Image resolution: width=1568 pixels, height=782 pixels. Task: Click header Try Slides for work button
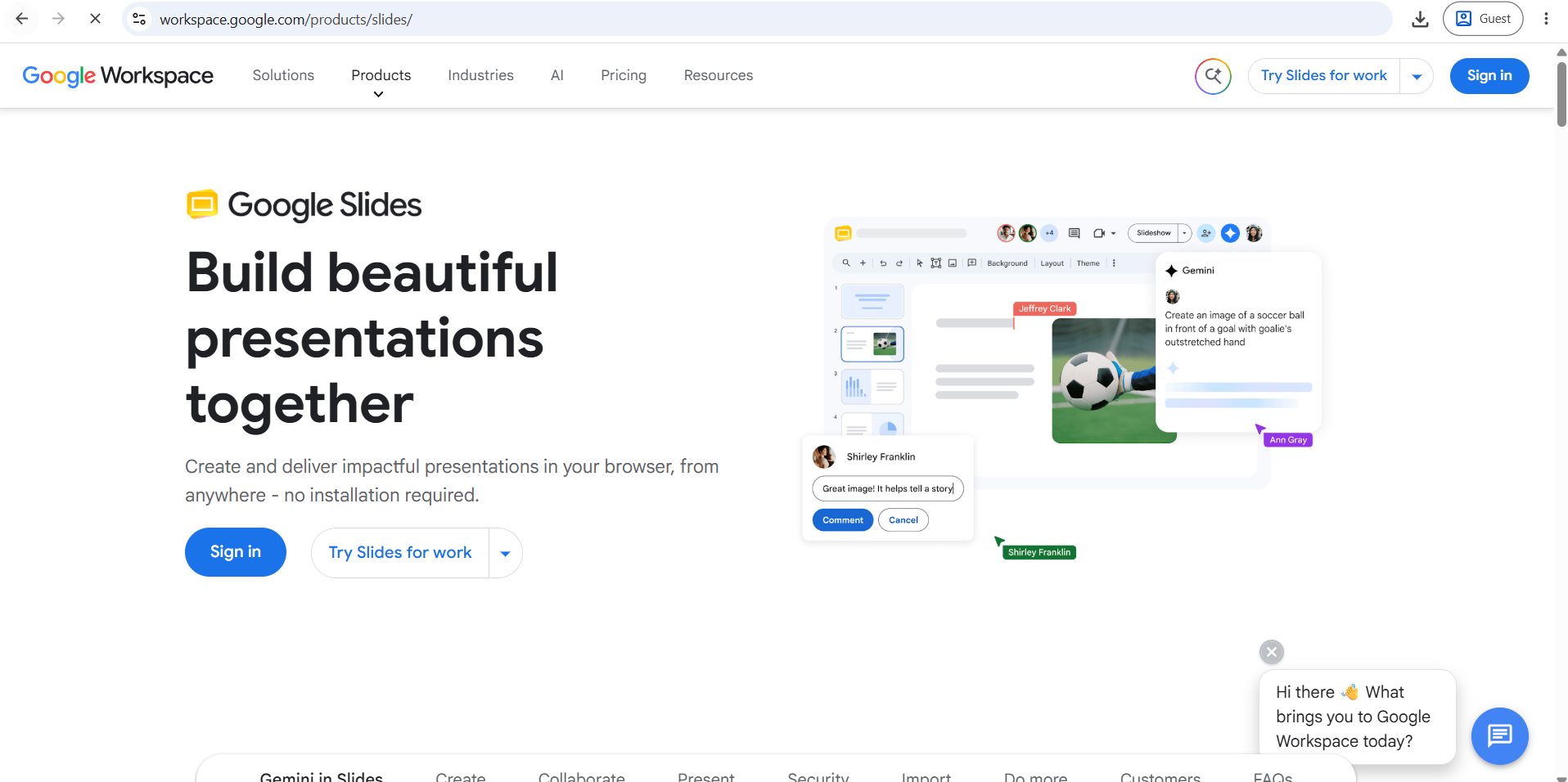tap(1323, 75)
